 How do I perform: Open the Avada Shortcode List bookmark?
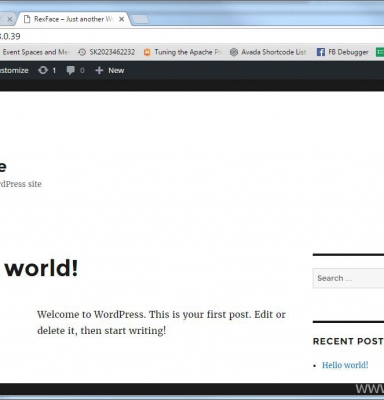coord(268,52)
